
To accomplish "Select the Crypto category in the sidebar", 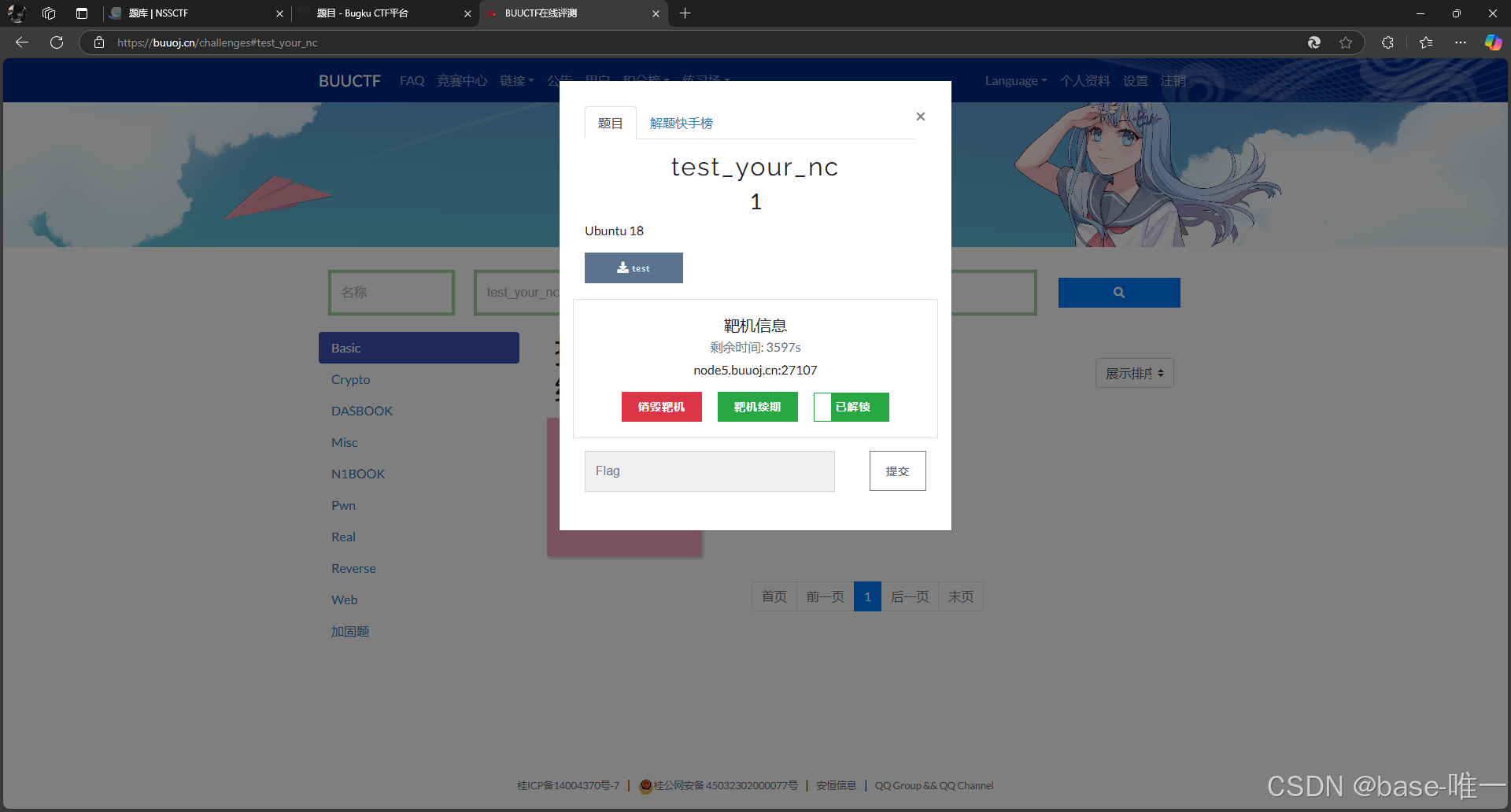I will [x=351, y=379].
